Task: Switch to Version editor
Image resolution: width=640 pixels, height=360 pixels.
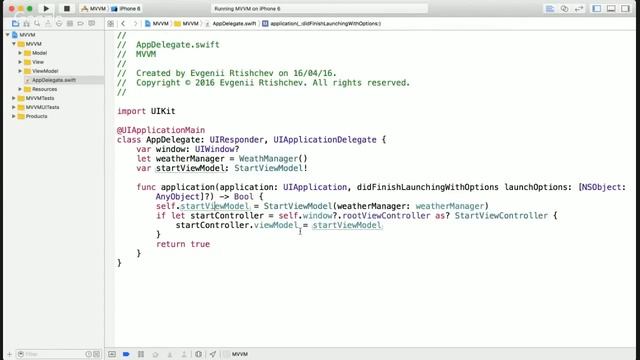Action: point(579,9)
